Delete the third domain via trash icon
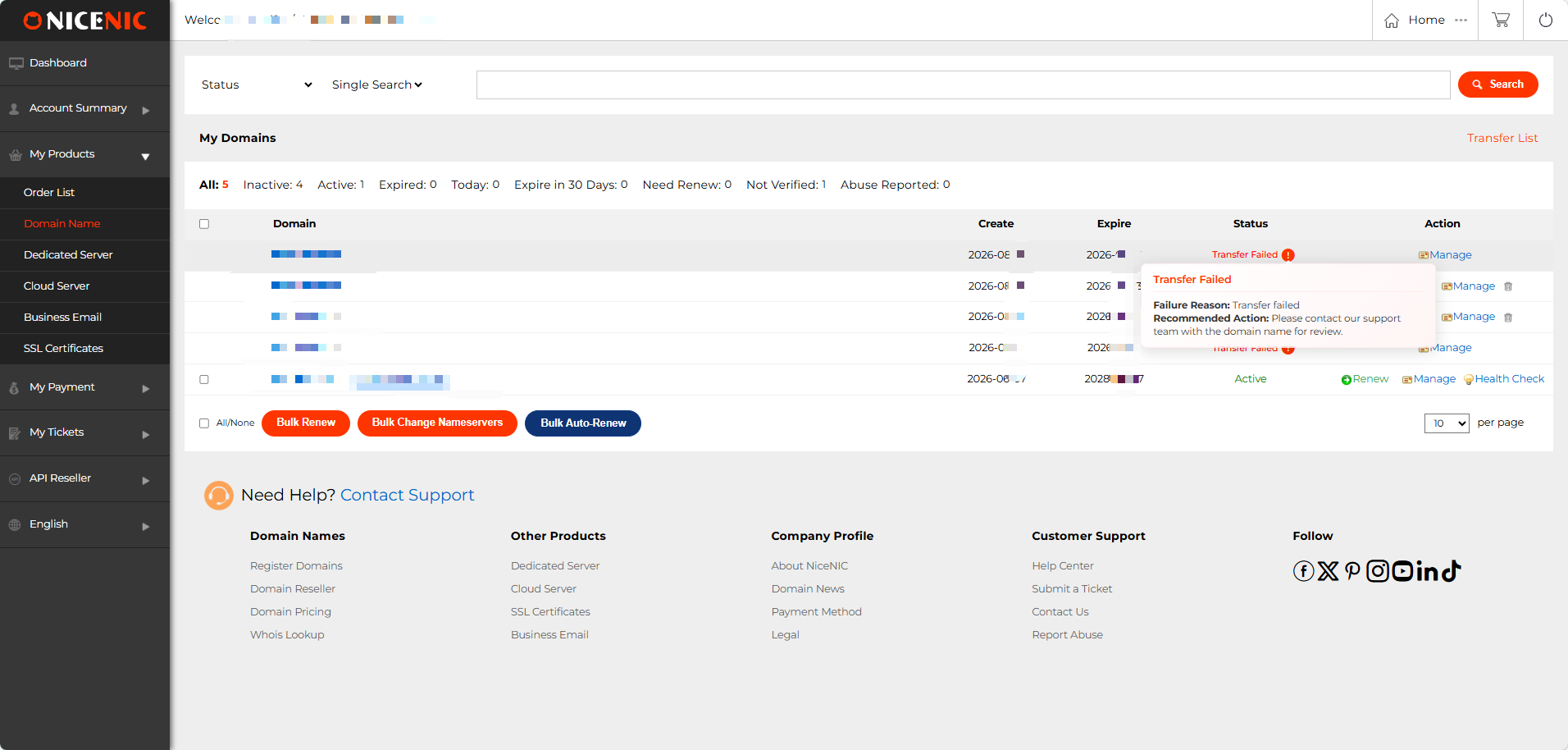 (1508, 318)
